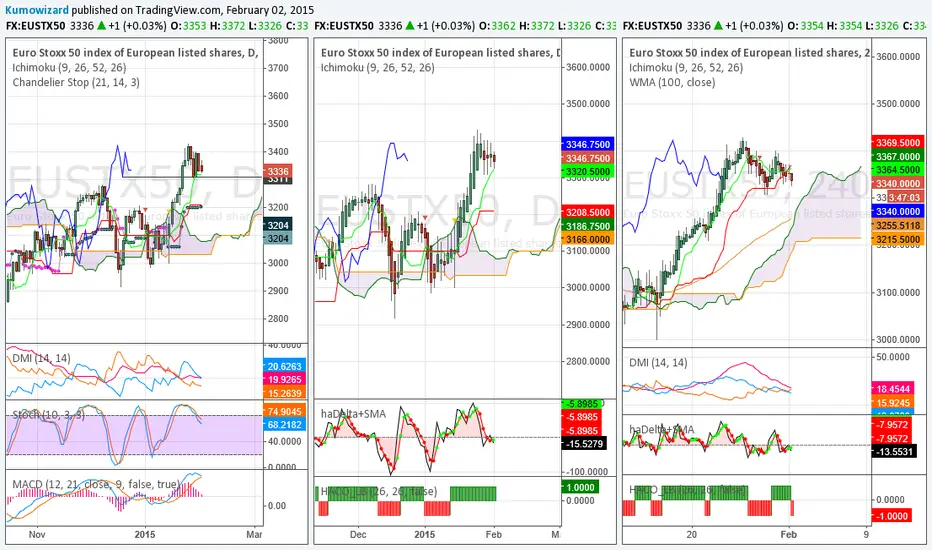Click the header open value O:3353

[x=188, y=26]
